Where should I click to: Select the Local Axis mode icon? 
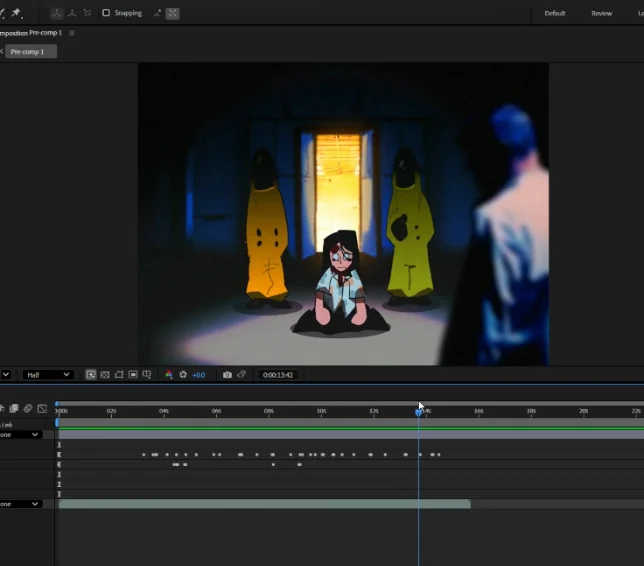pos(57,13)
